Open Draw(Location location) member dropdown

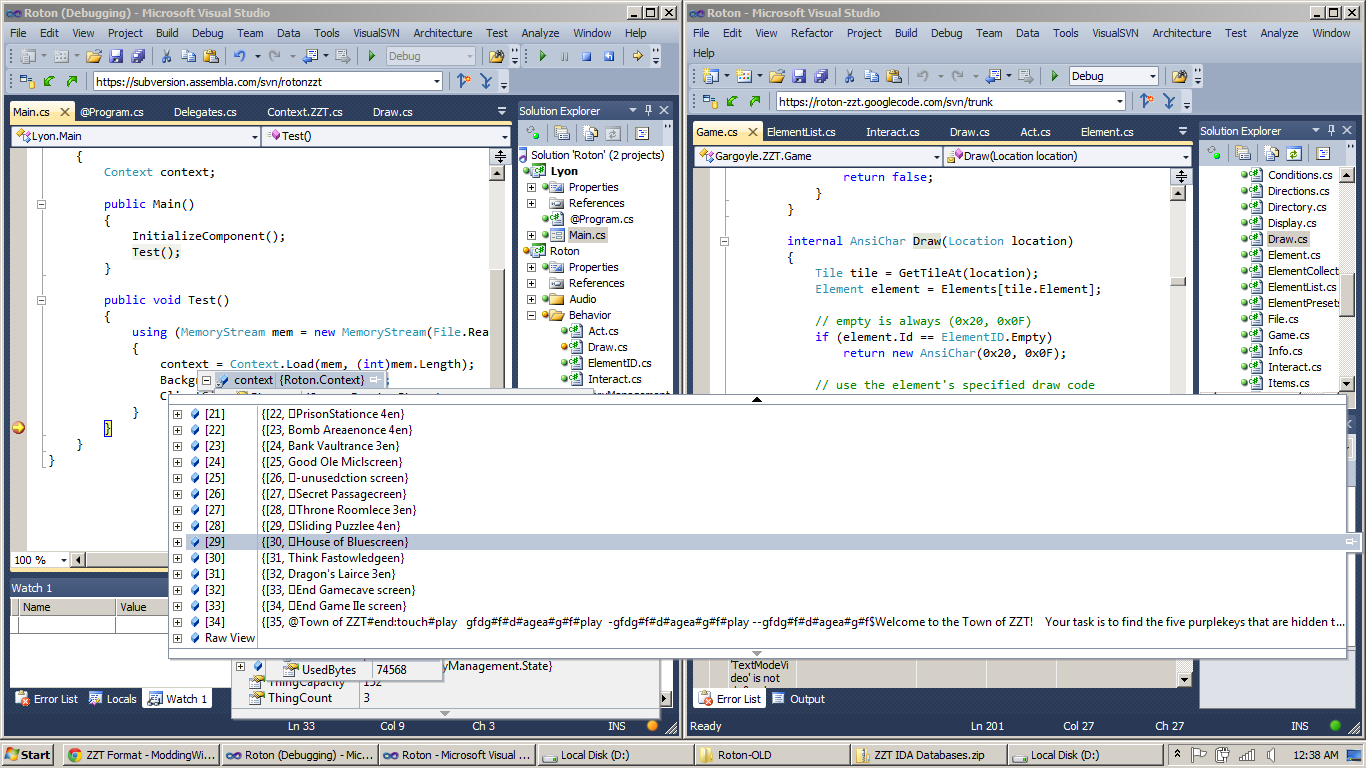click(x=1185, y=156)
